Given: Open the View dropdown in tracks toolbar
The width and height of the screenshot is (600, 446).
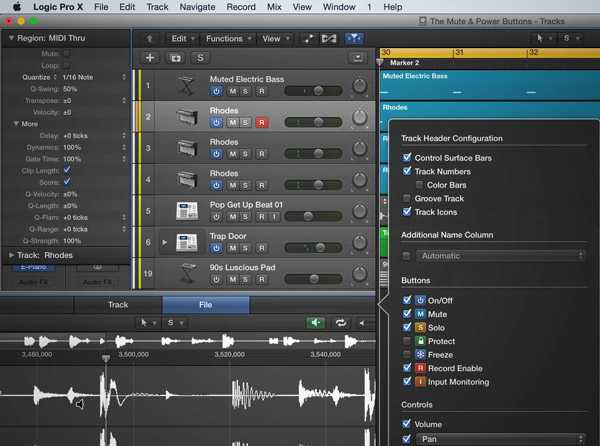Looking at the screenshot, I should pos(276,39).
